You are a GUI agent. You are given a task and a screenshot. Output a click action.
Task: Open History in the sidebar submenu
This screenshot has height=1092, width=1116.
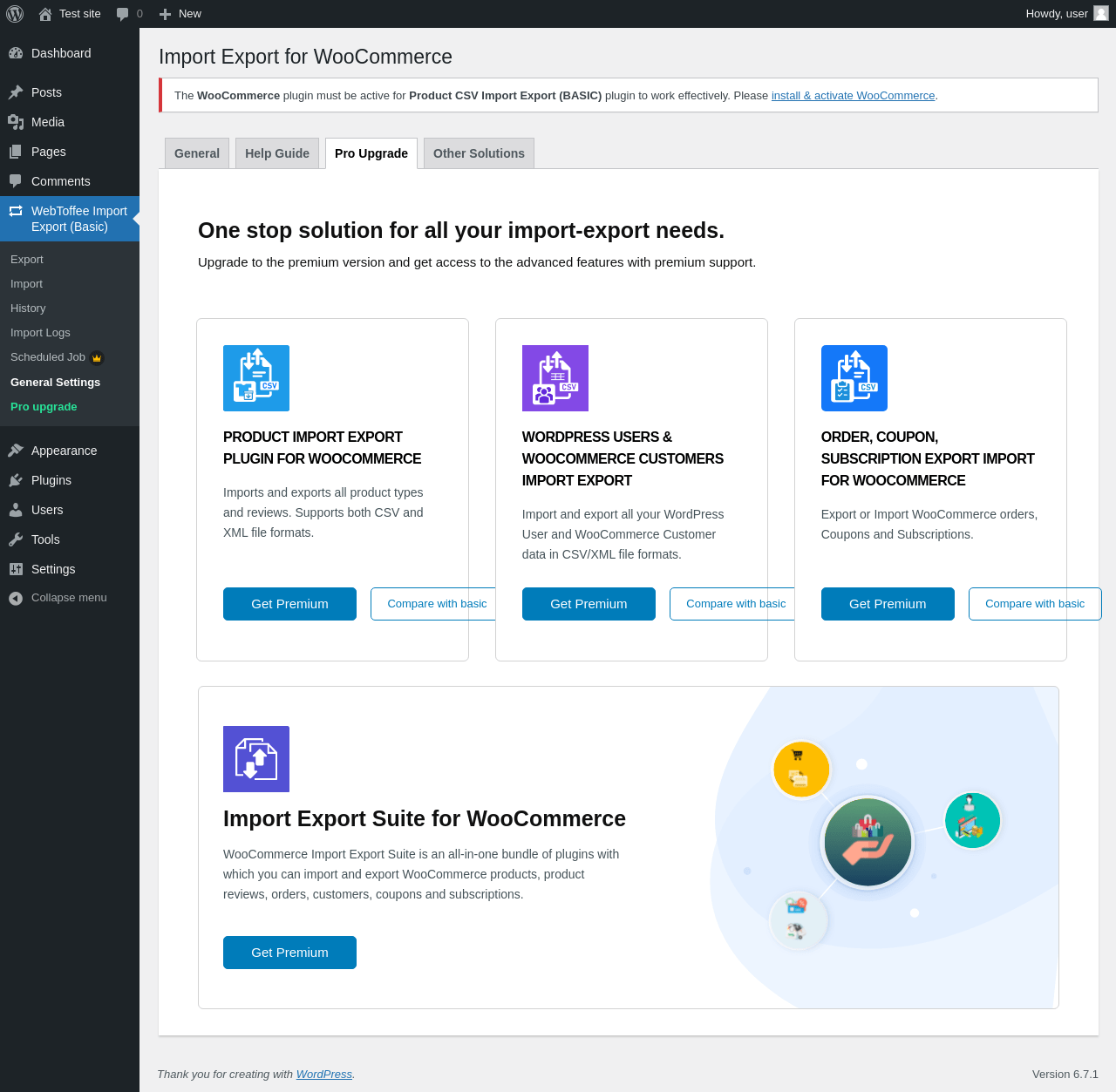coord(70,309)
